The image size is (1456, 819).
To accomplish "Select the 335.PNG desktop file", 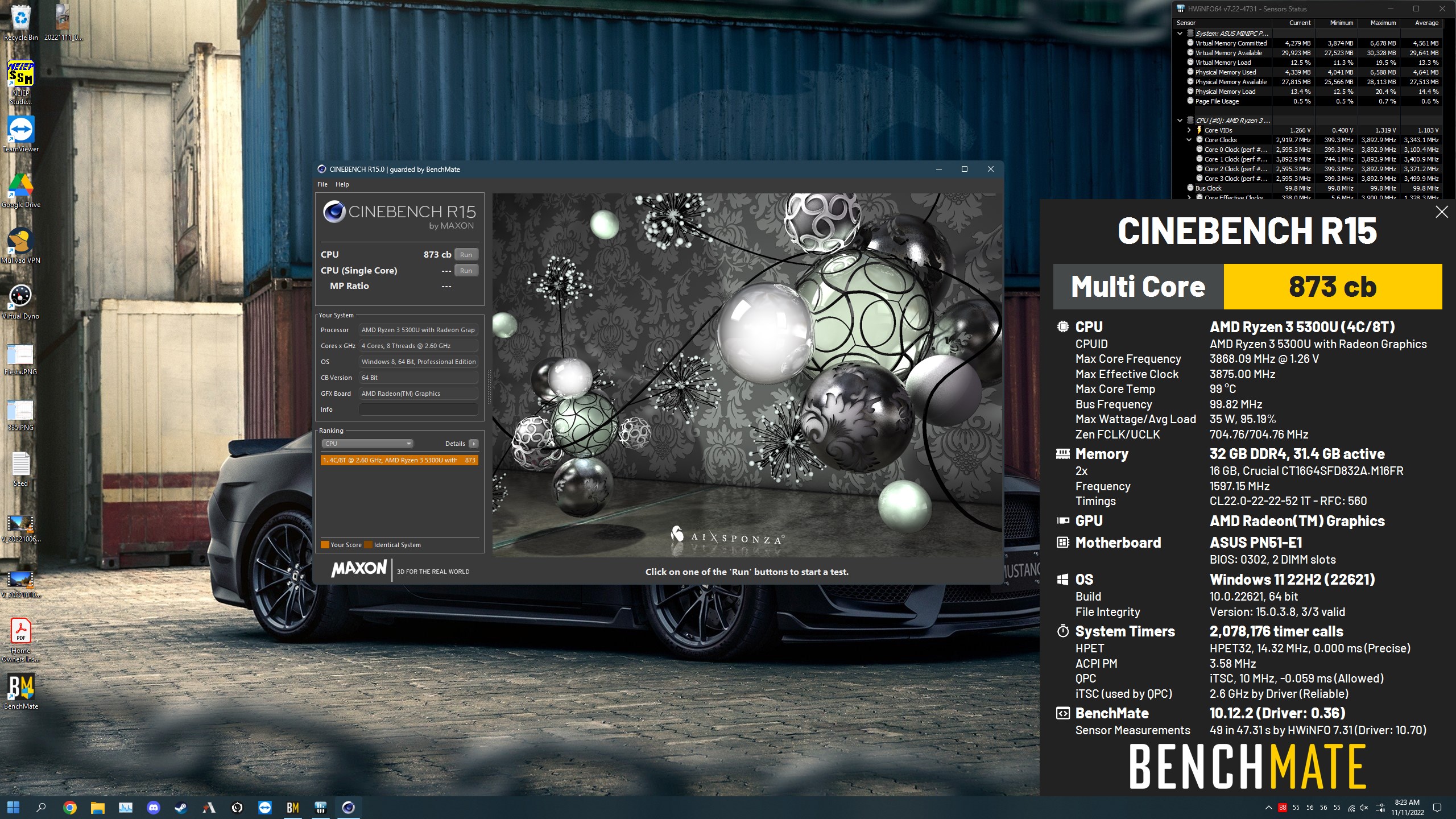I will 21,414.
